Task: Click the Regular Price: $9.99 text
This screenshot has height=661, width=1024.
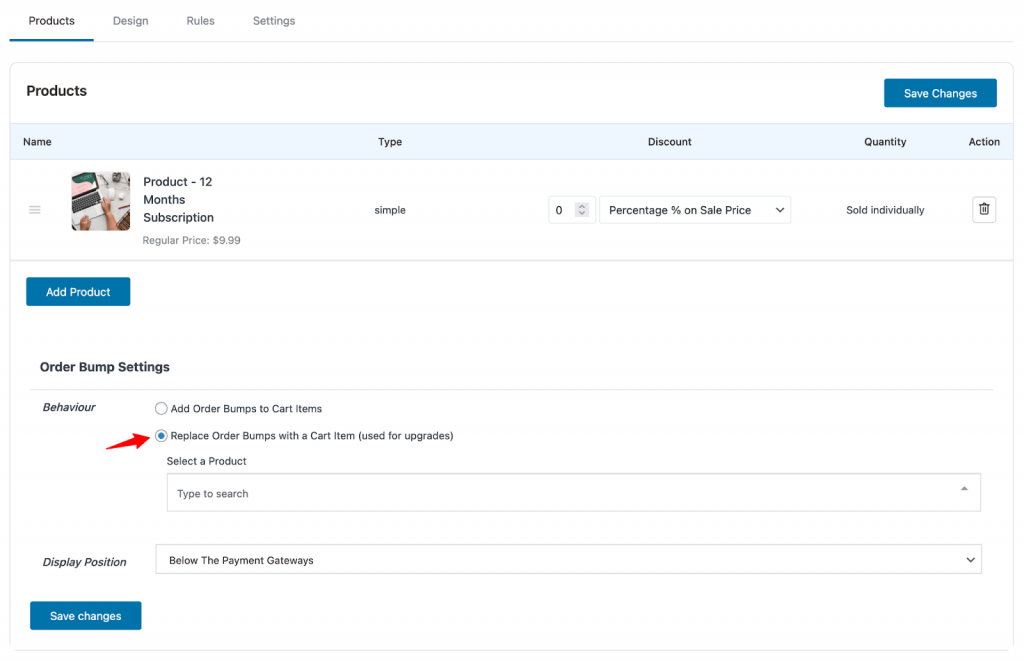Action: point(191,240)
